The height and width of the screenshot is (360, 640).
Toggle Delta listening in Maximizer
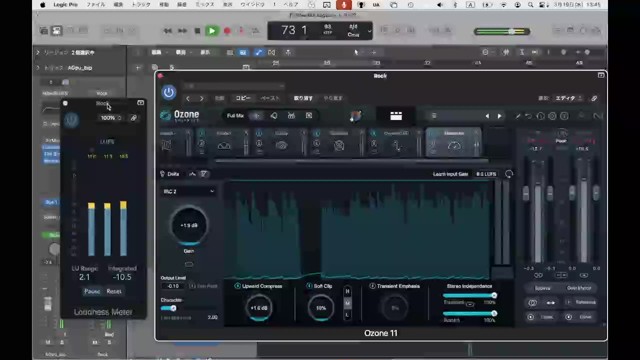(170, 174)
